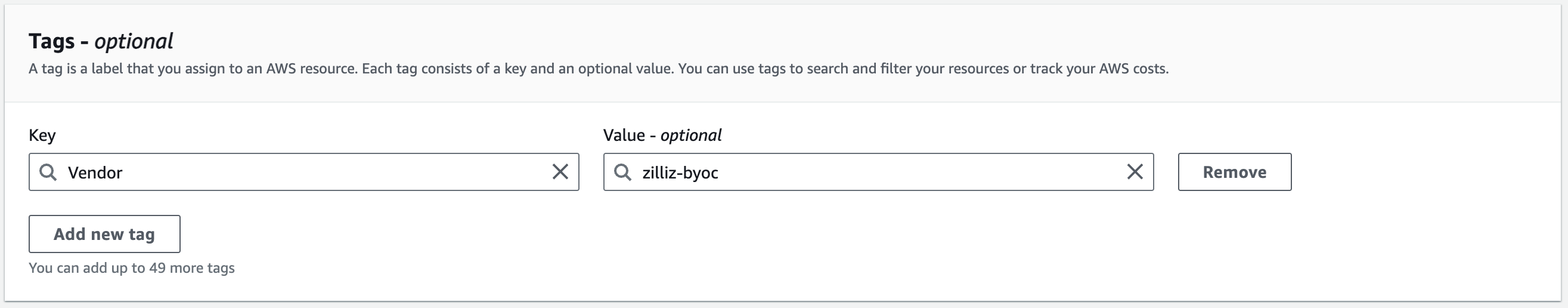Viewport: 1568px width, 308px height.
Task: Place cursor on the word Vendor
Action: [95, 173]
